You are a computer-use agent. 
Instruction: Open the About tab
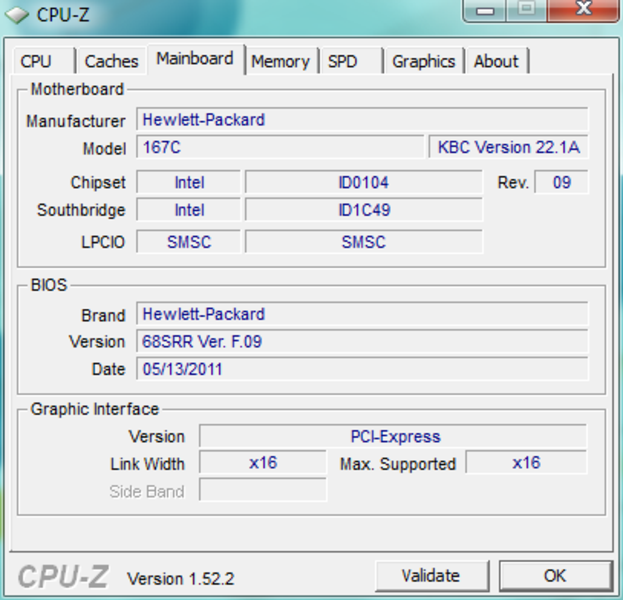click(497, 61)
